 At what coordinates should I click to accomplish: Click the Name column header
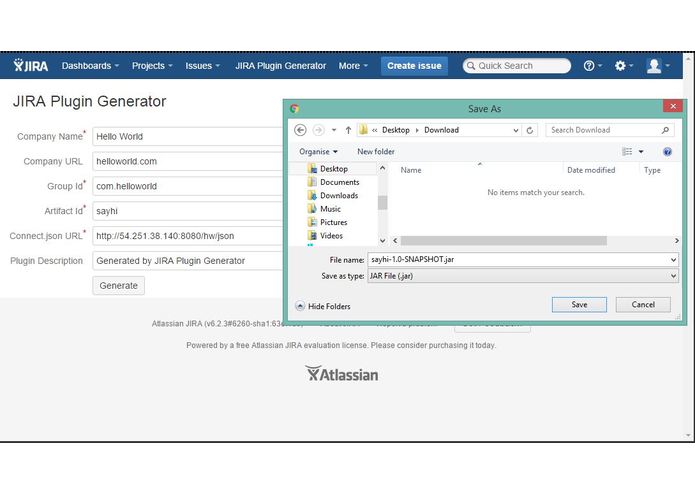coord(411,170)
